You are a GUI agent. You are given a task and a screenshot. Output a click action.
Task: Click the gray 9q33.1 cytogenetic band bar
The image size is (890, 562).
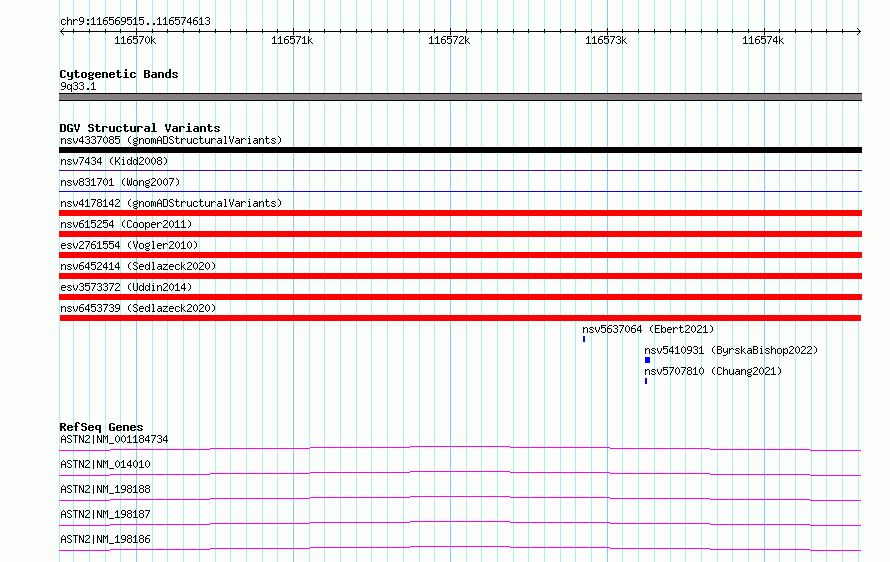(460, 97)
